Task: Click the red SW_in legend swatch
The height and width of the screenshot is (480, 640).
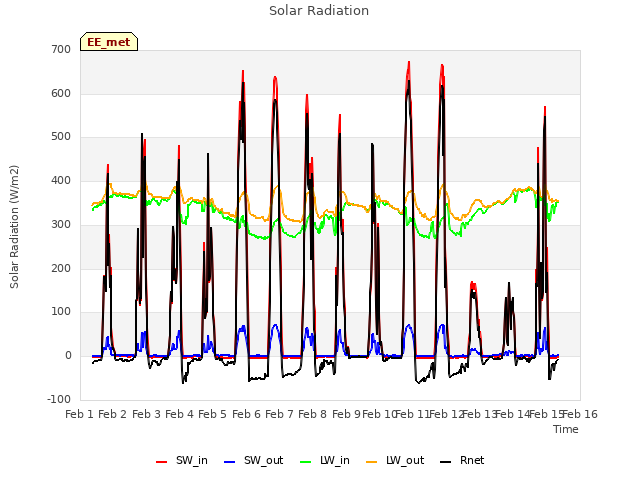Action: [162, 462]
